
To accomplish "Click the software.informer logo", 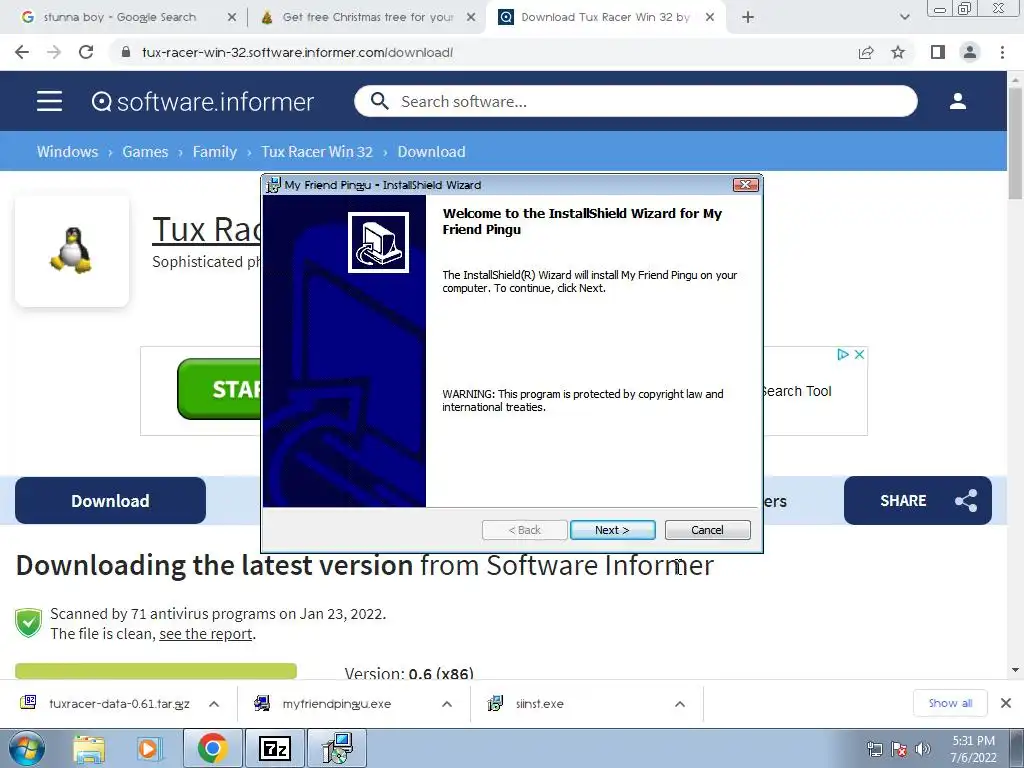I will (202, 101).
